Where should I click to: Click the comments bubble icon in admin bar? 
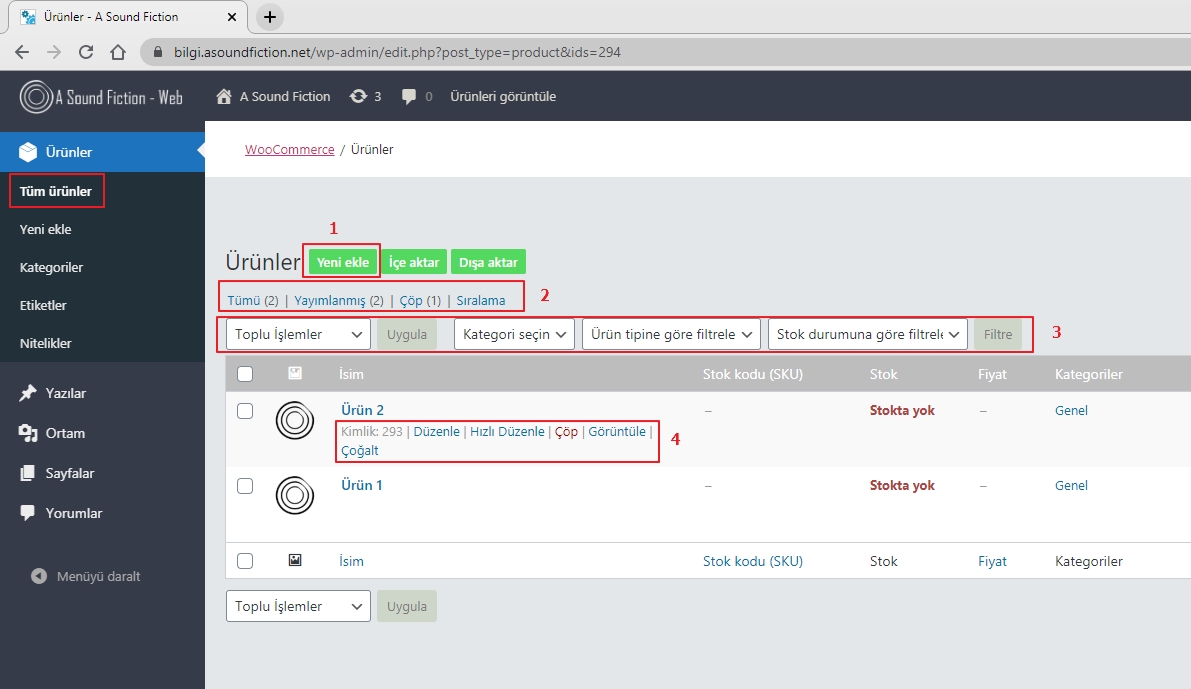409,97
